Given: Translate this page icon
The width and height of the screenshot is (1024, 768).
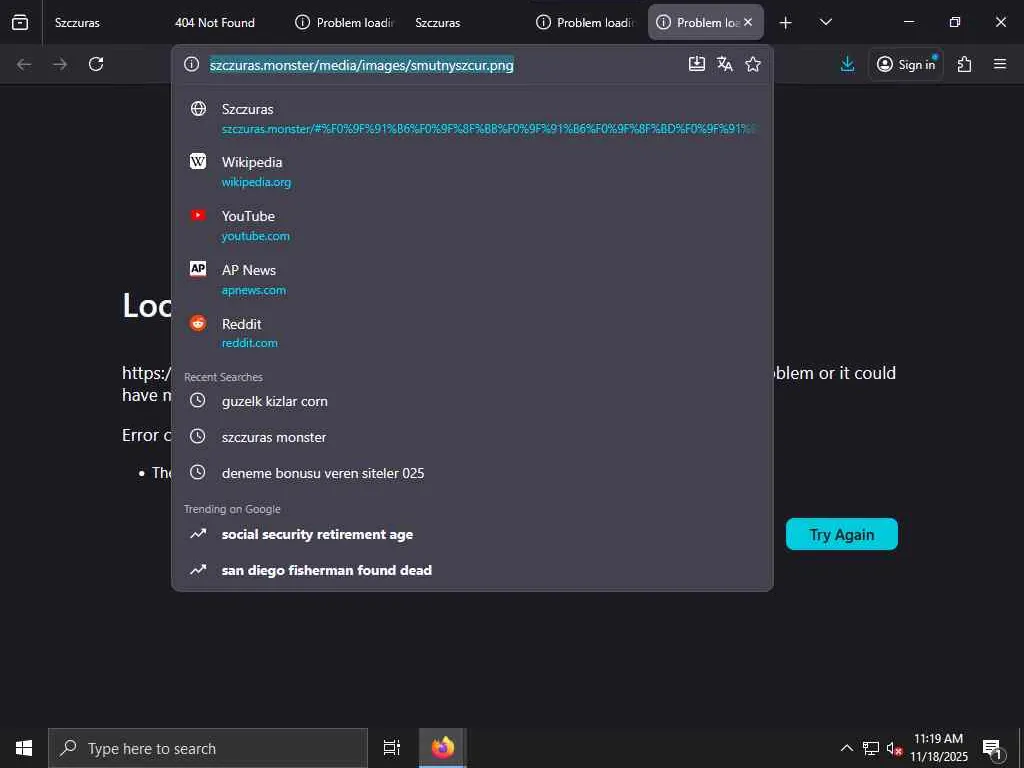Looking at the screenshot, I should 725,64.
